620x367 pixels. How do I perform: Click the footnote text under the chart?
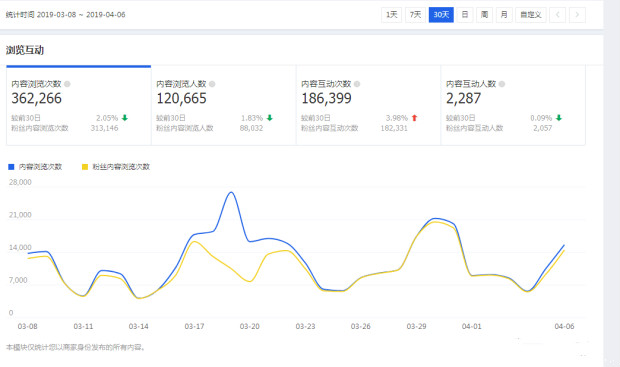pyautogui.click(x=76, y=348)
